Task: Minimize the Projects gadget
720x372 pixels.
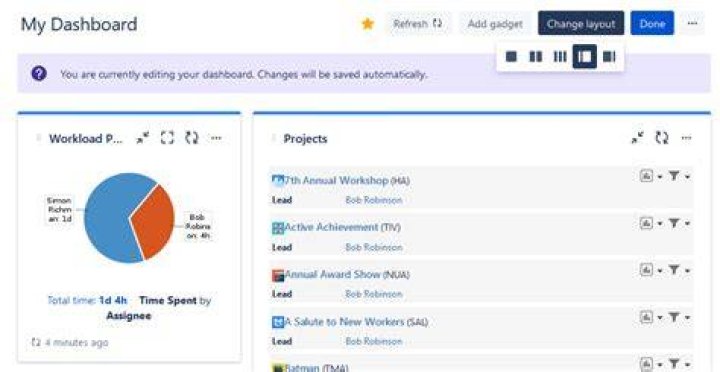Action: coord(637,138)
